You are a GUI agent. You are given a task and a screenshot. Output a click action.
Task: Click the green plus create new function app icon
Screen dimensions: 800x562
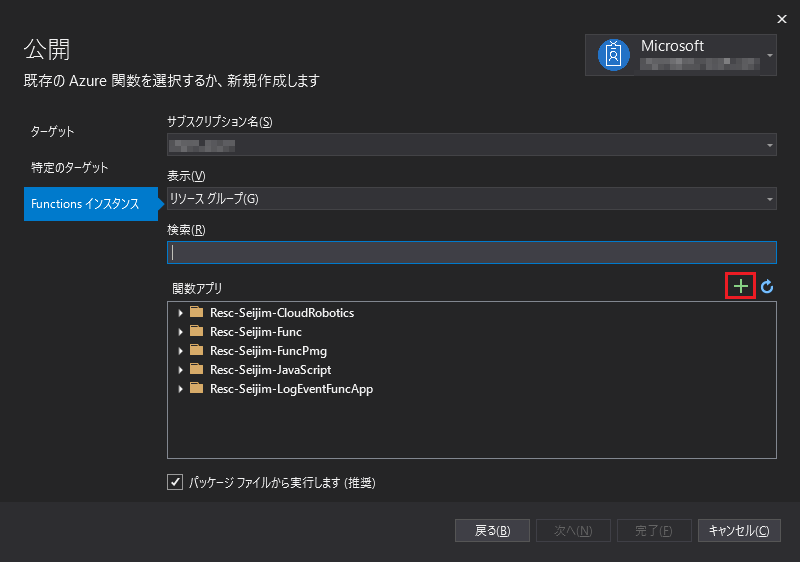coord(740,287)
